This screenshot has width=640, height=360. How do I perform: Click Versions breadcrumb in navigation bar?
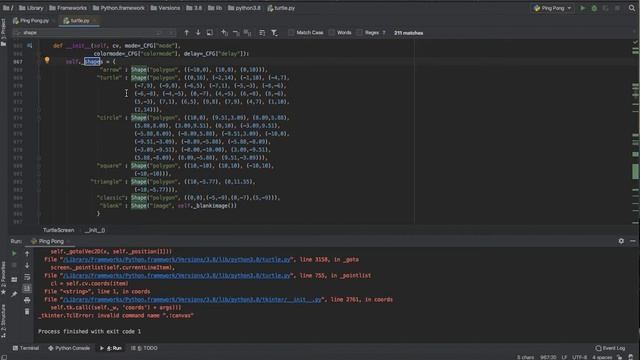(165, 8)
